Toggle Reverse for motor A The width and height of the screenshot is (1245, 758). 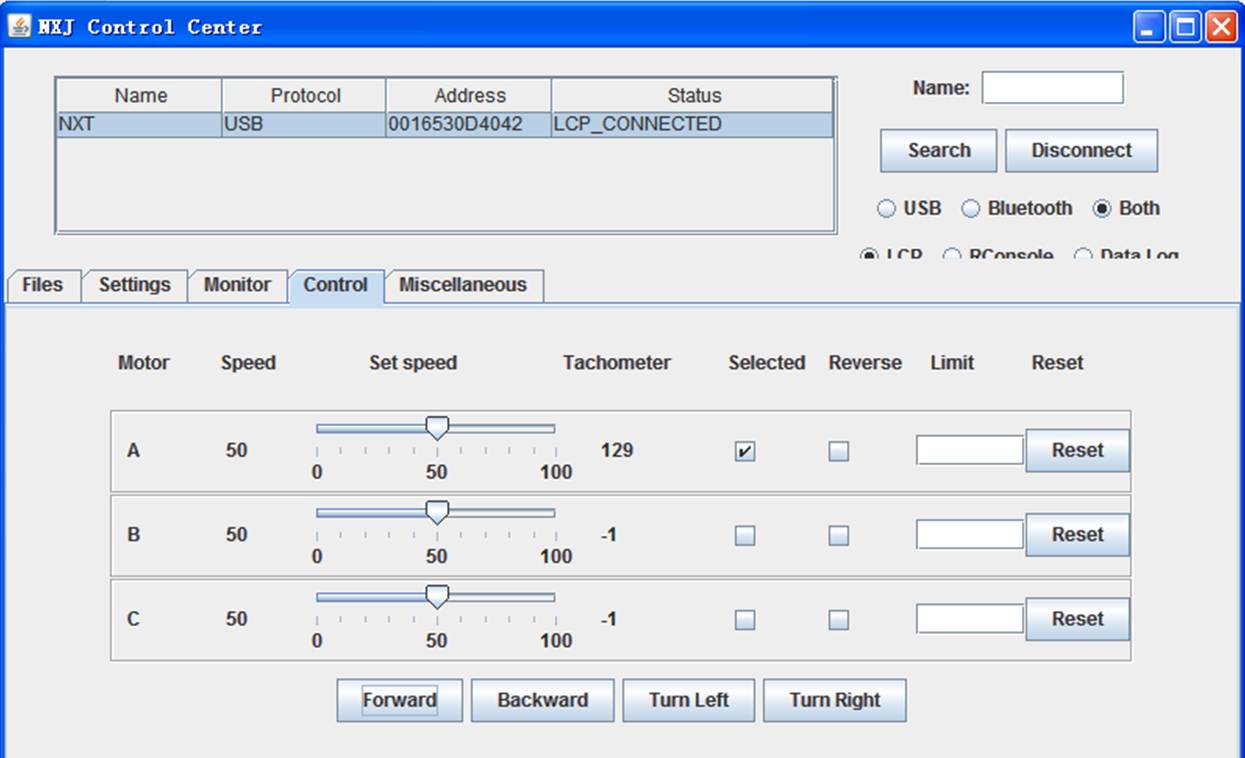[839, 452]
